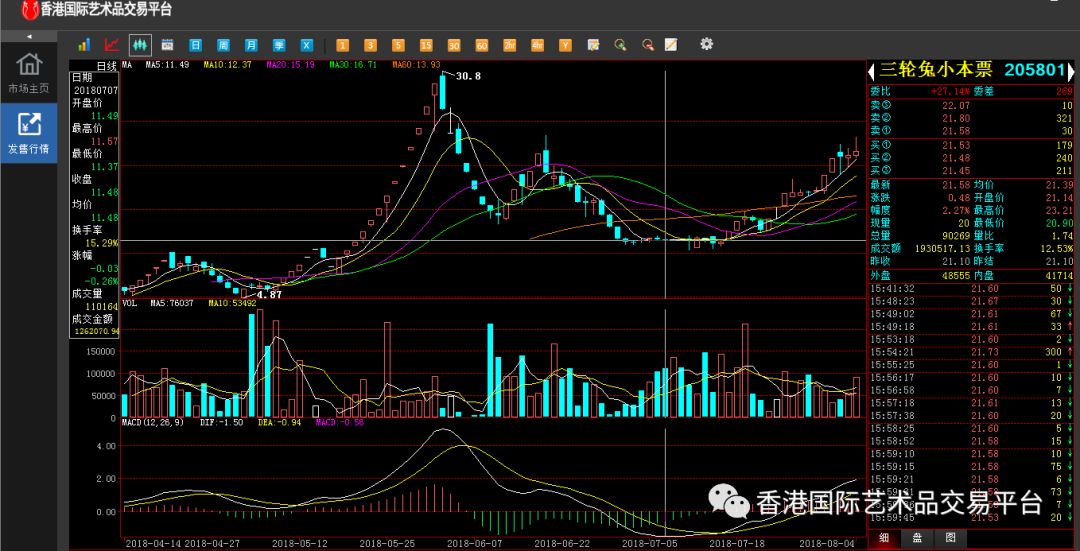The width and height of the screenshot is (1080, 551).
Task: Click the 卖② price 21.80
Action: 956,118
